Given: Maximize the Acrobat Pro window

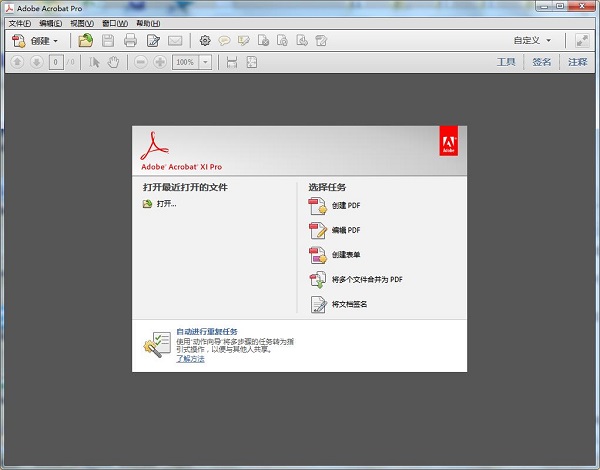Looking at the screenshot, I should pyautogui.click(x=560, y=6).
